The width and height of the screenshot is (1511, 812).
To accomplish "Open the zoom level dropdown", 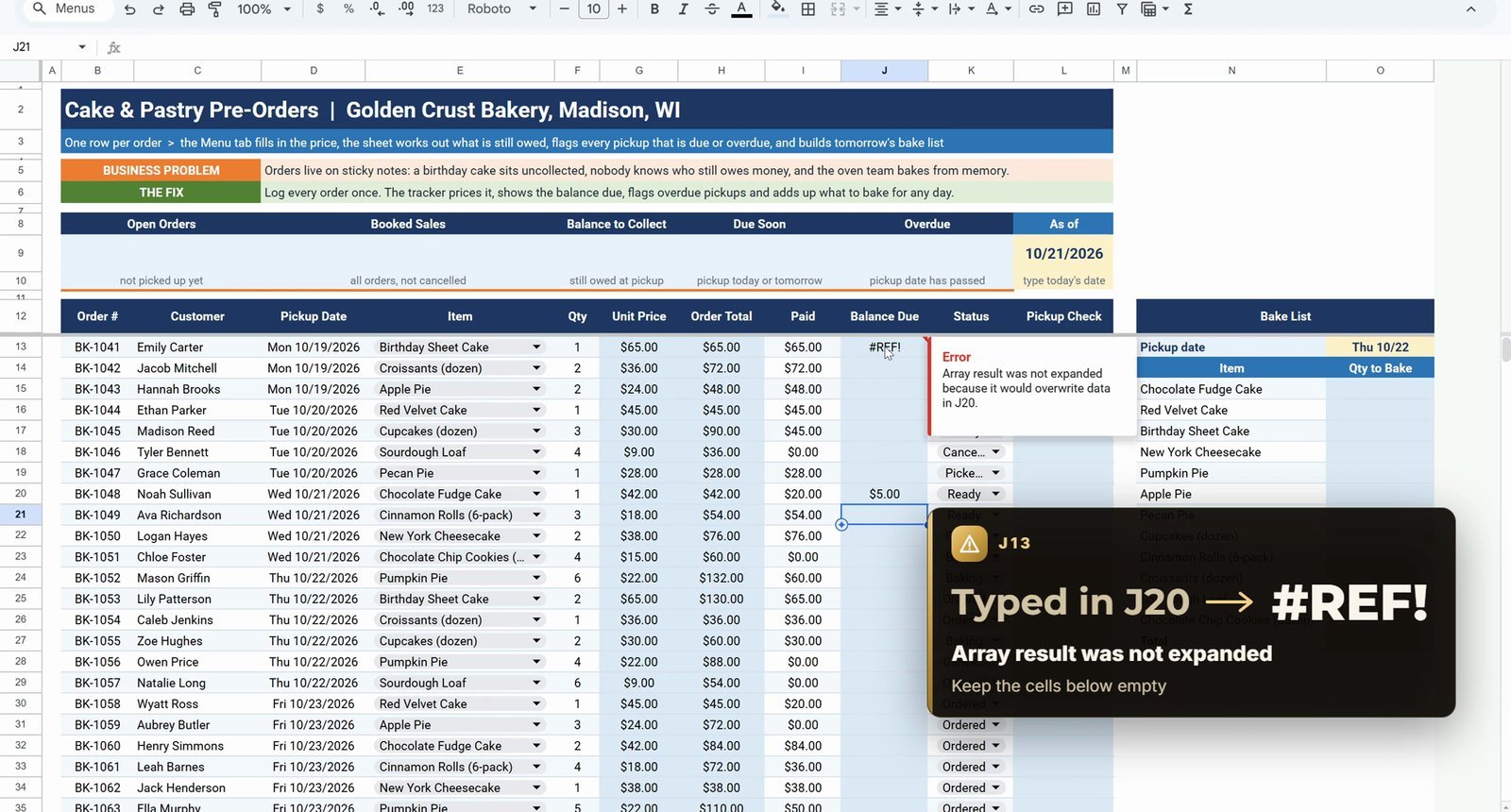I will [x=263, y=9].
